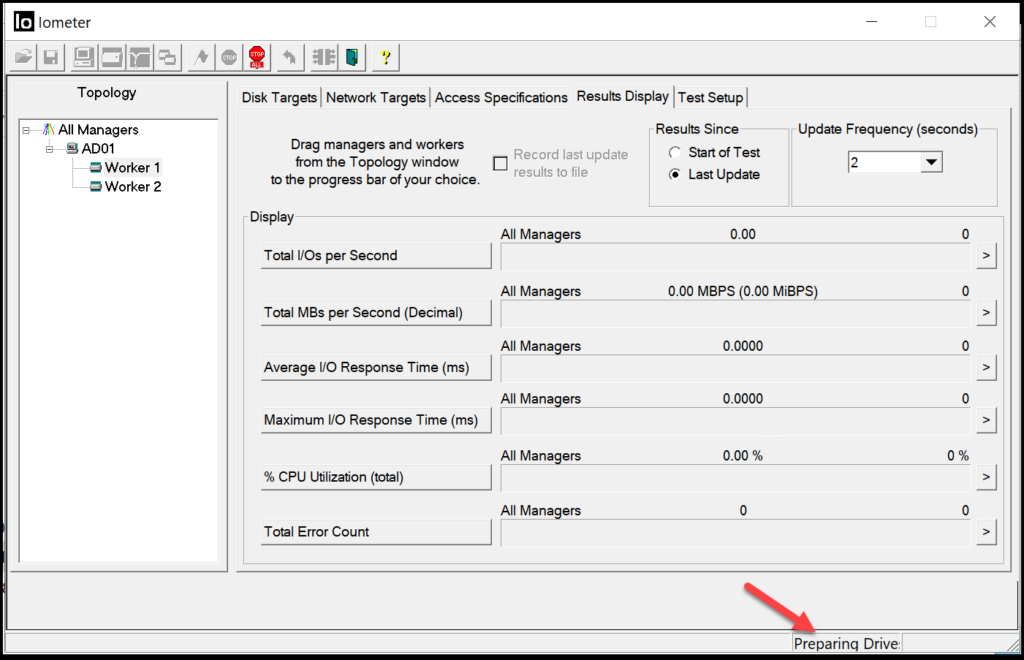The height and width of the screenshot is (660, 1024).
Task: Select the Last Update radio button
Action: coord(675,175)
